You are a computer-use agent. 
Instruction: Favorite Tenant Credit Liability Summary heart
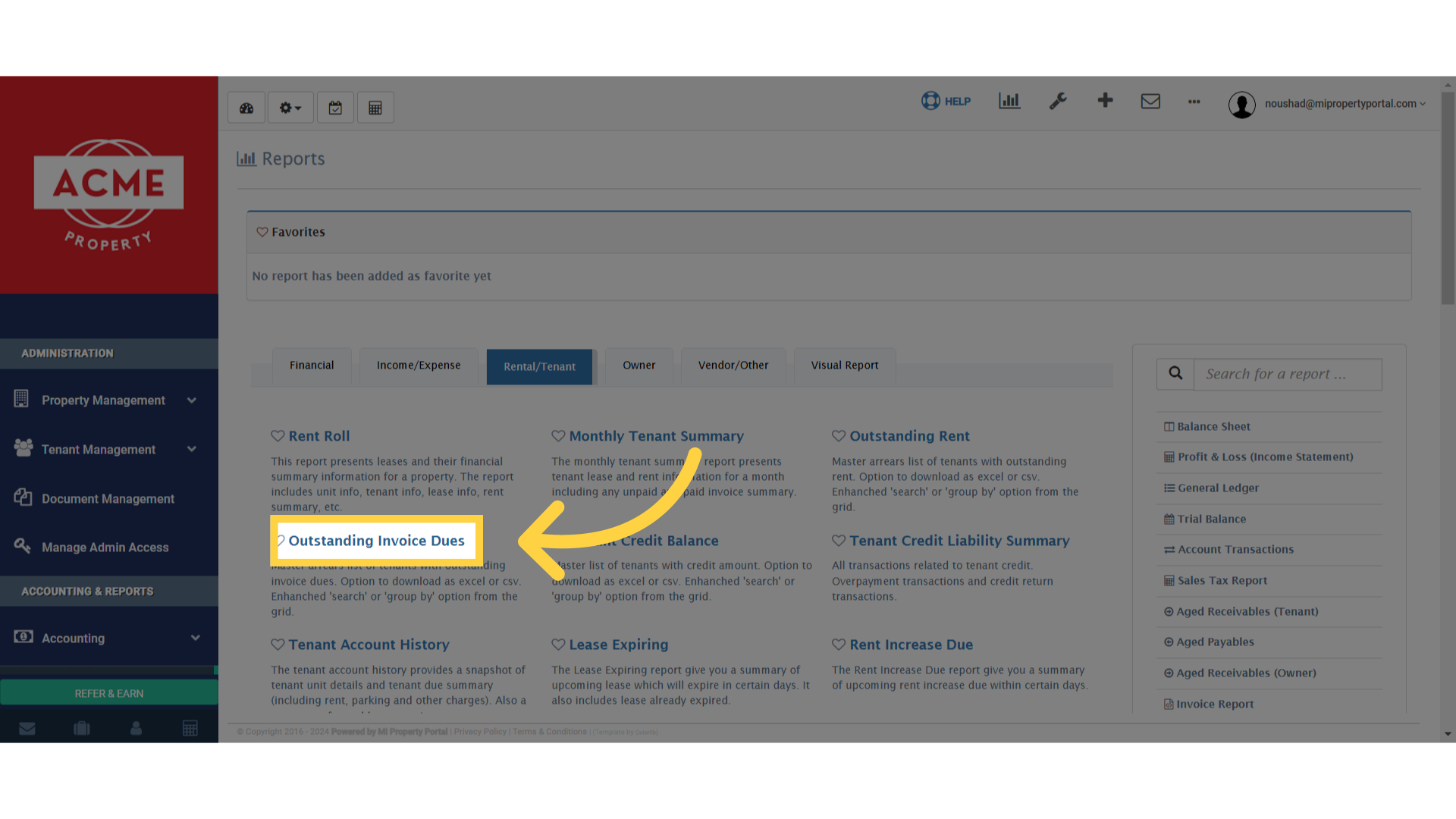click(839, 541)
